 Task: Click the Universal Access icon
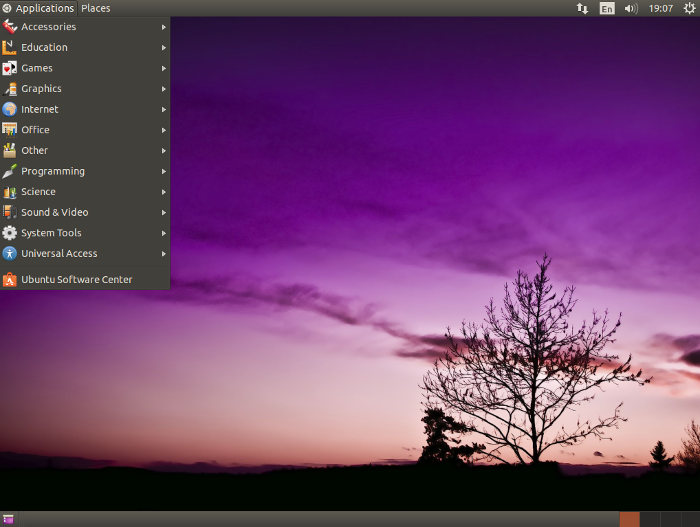click(x=10, y=254)
